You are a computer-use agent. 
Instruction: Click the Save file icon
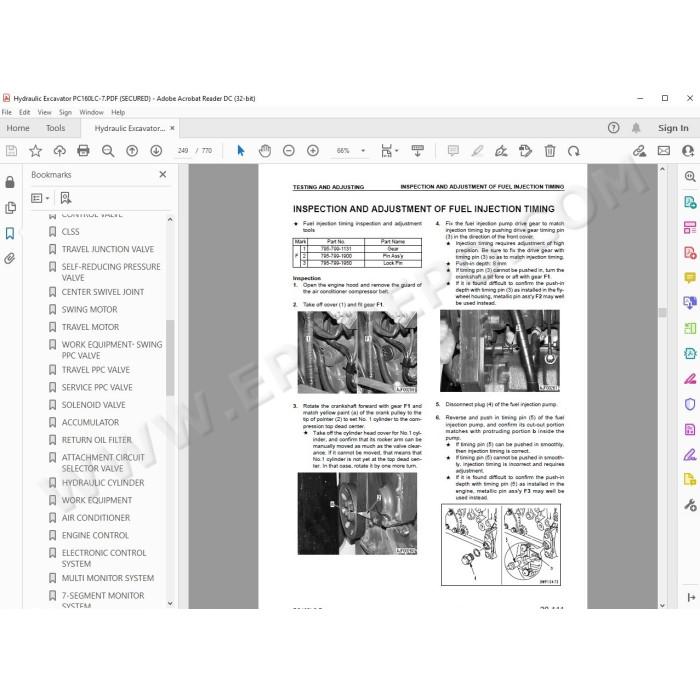click(12, 151)
